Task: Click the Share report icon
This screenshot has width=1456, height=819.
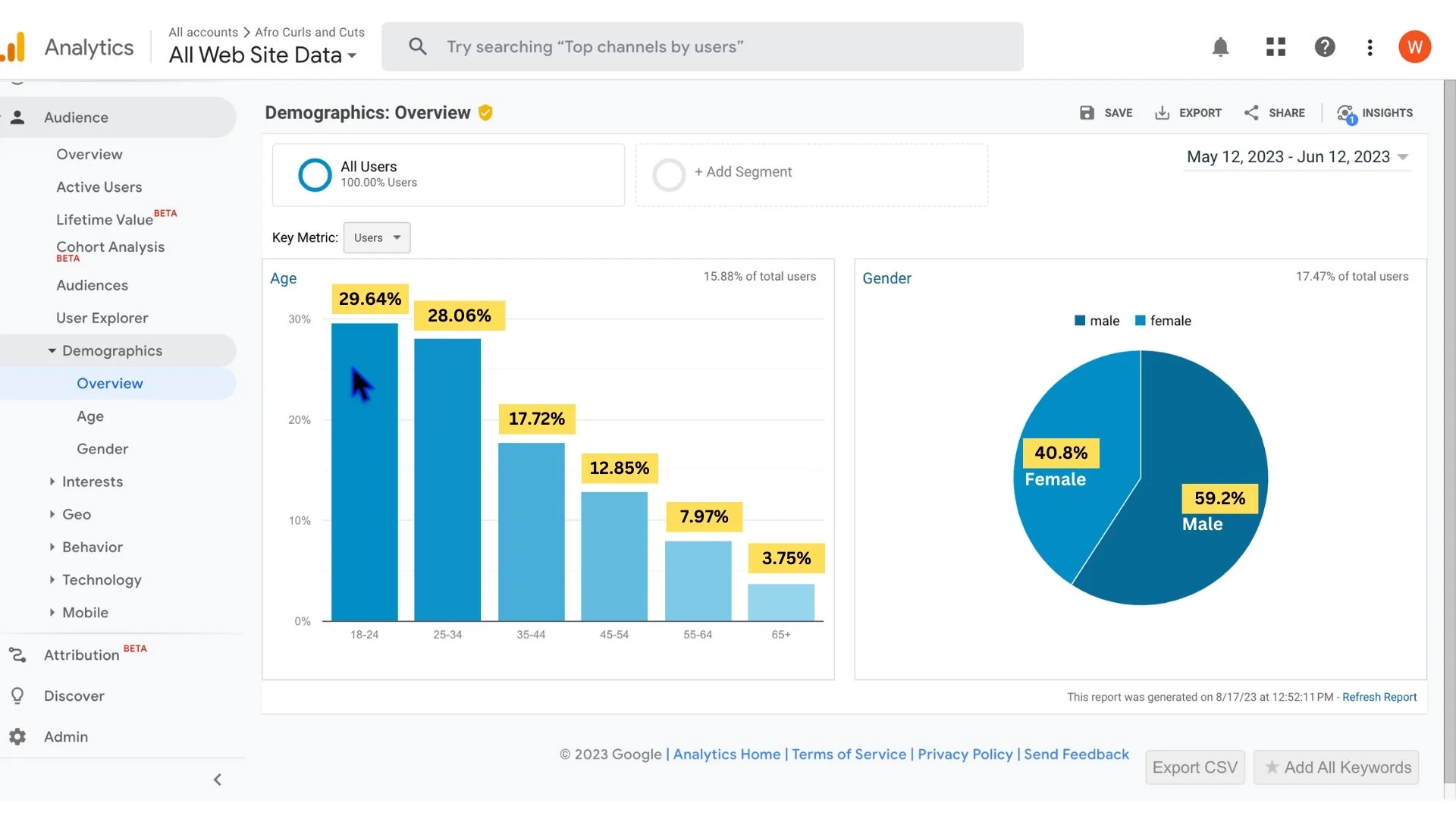Action: pyautogui.click(x=1251, y=113)
